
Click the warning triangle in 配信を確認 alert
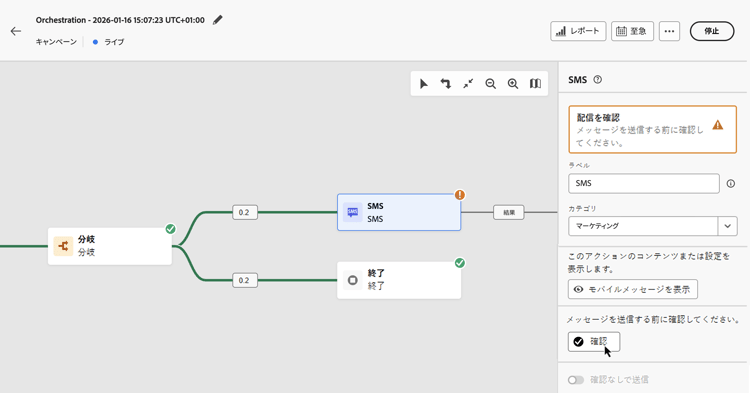717,125
